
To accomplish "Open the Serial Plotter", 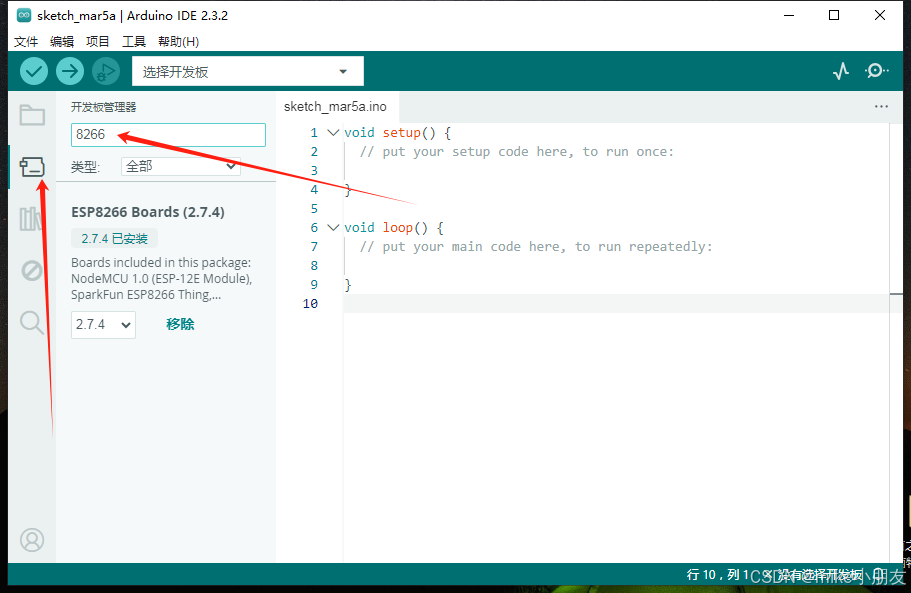I will click(841, 71).
